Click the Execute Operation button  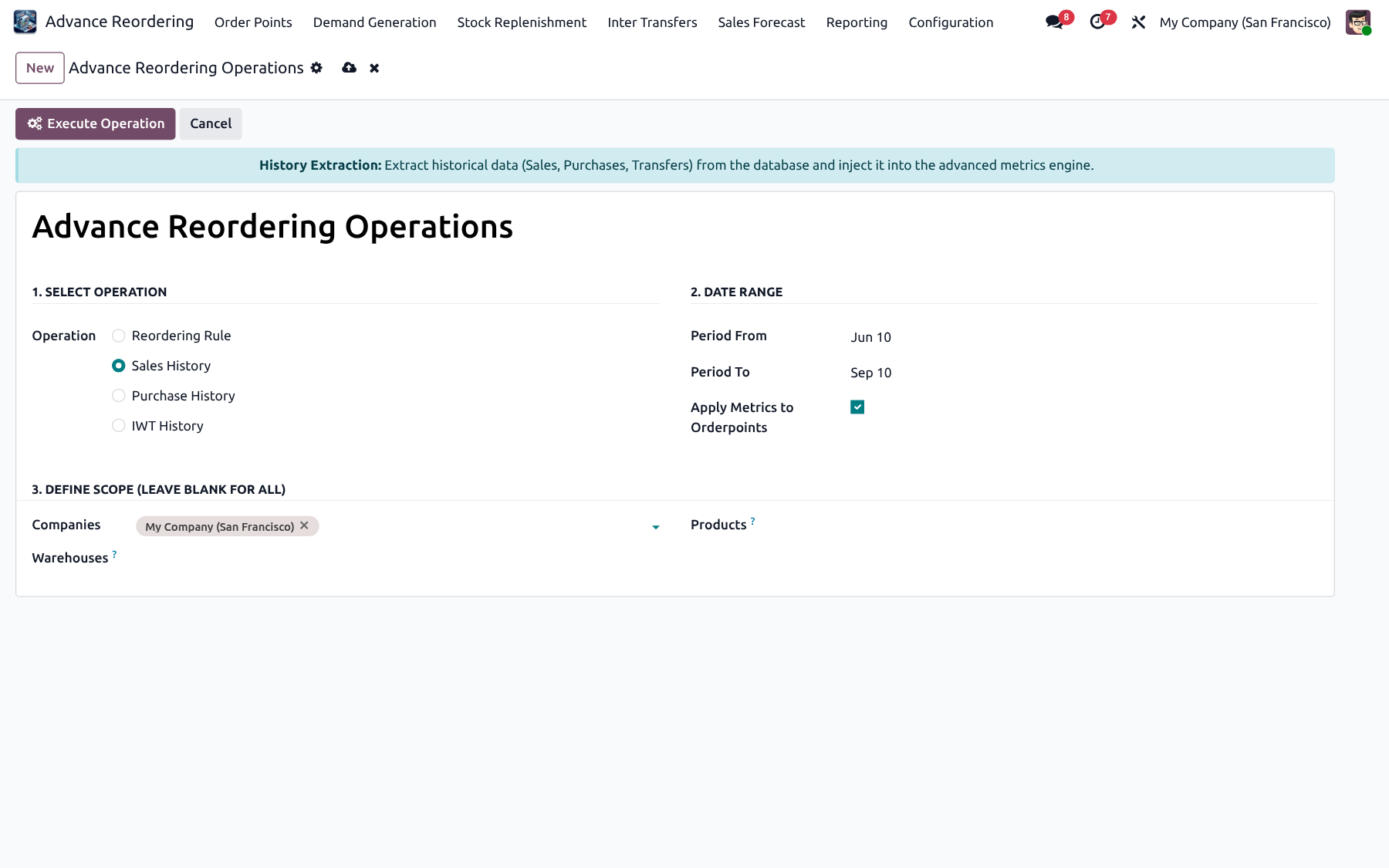point(96,123)
